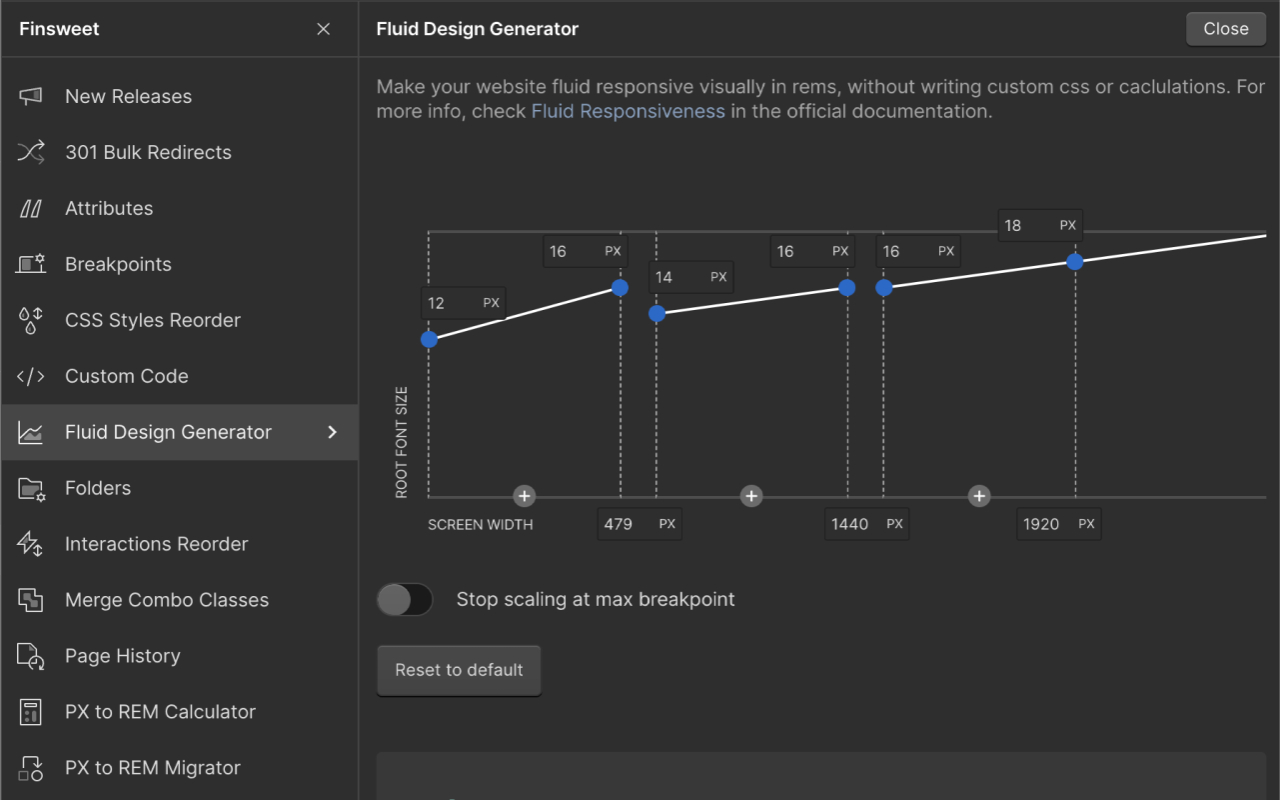1280x800 pixels.
Task: Open the Interactions Reorder tool
Action: tap(156, 544)
